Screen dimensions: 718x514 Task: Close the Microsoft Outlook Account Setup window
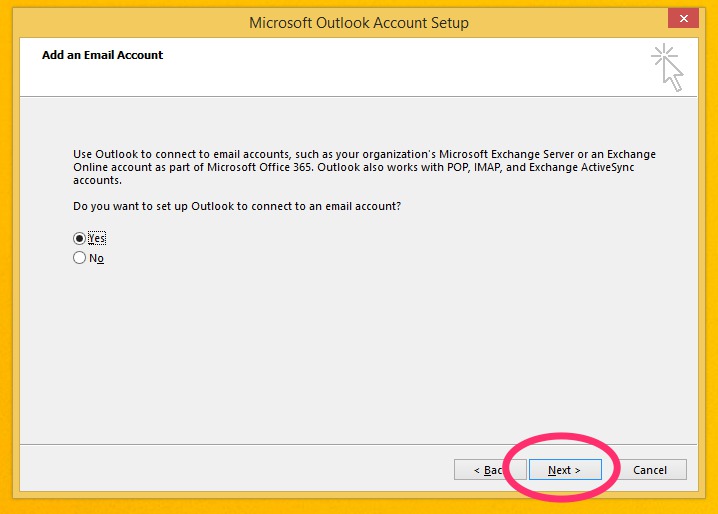[x=683, y=18]
